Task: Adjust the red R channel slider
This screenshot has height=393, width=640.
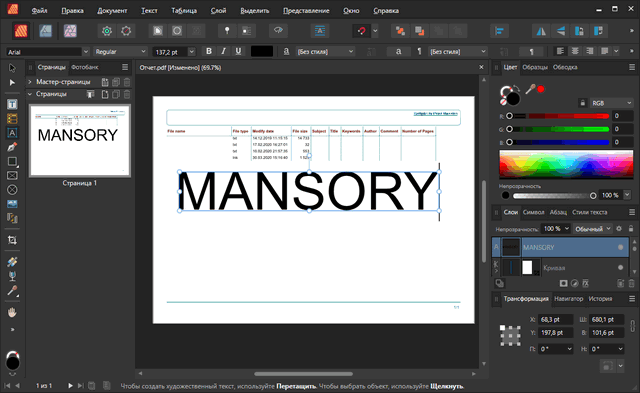Action: point(558,116)
